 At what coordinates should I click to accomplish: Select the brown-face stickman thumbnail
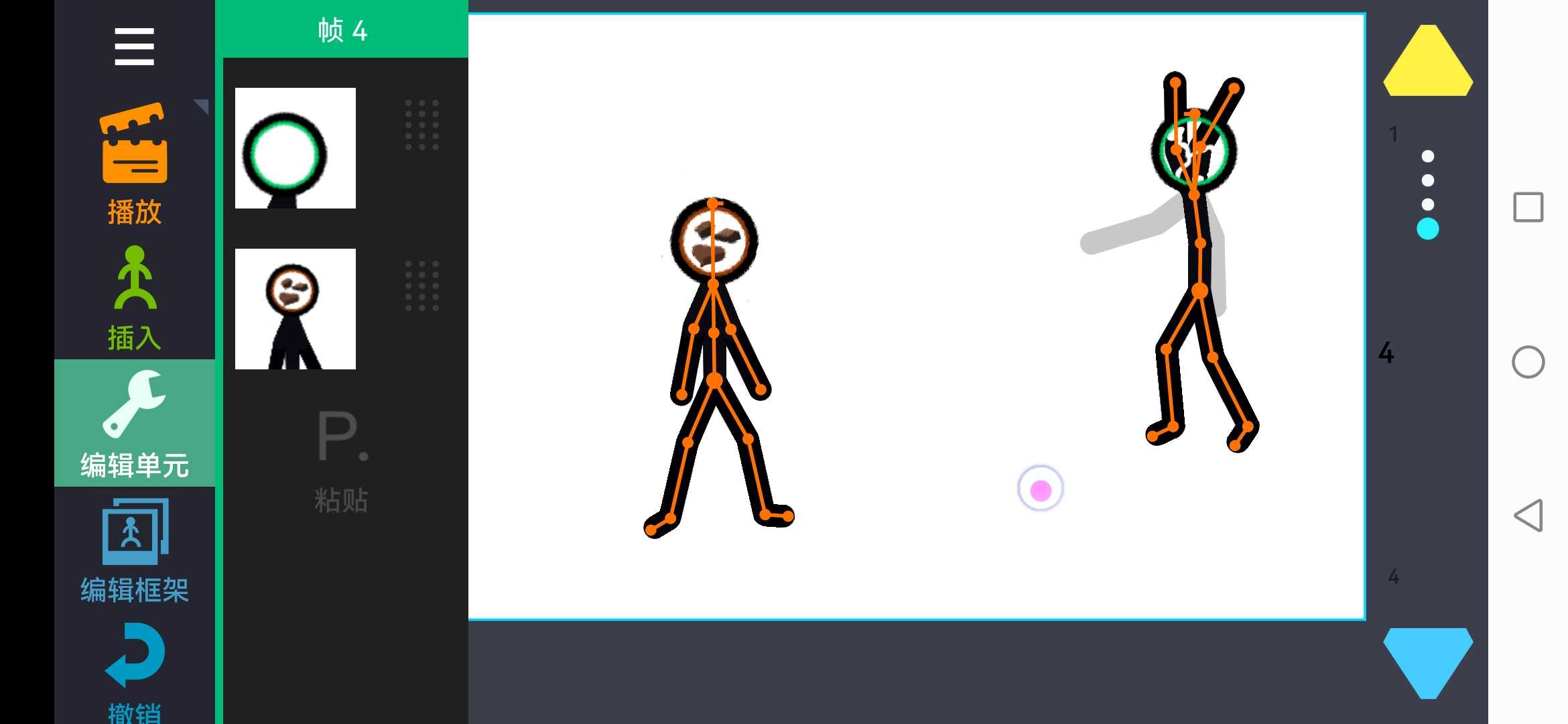[x=296, y=309]
